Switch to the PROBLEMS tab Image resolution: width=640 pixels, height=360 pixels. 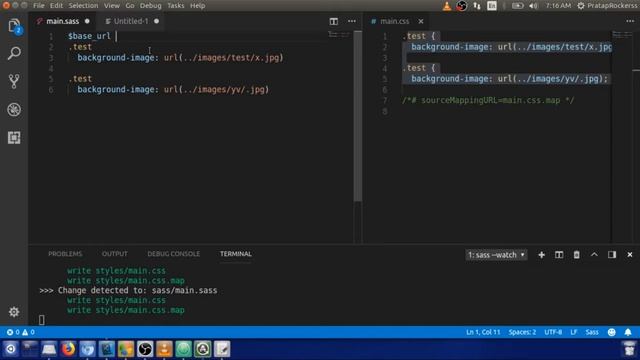(x=65, y=254)
